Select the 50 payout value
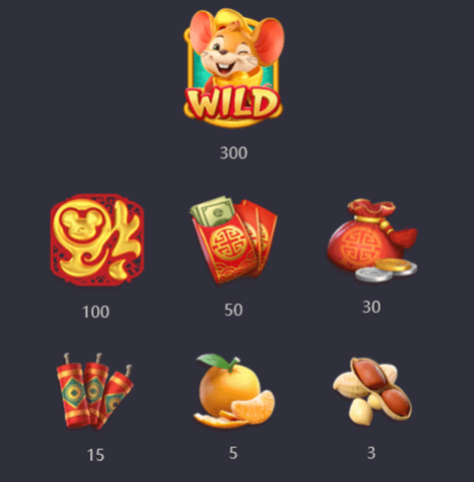Screen dimensions: 474x482 click(x=233, y=310)
